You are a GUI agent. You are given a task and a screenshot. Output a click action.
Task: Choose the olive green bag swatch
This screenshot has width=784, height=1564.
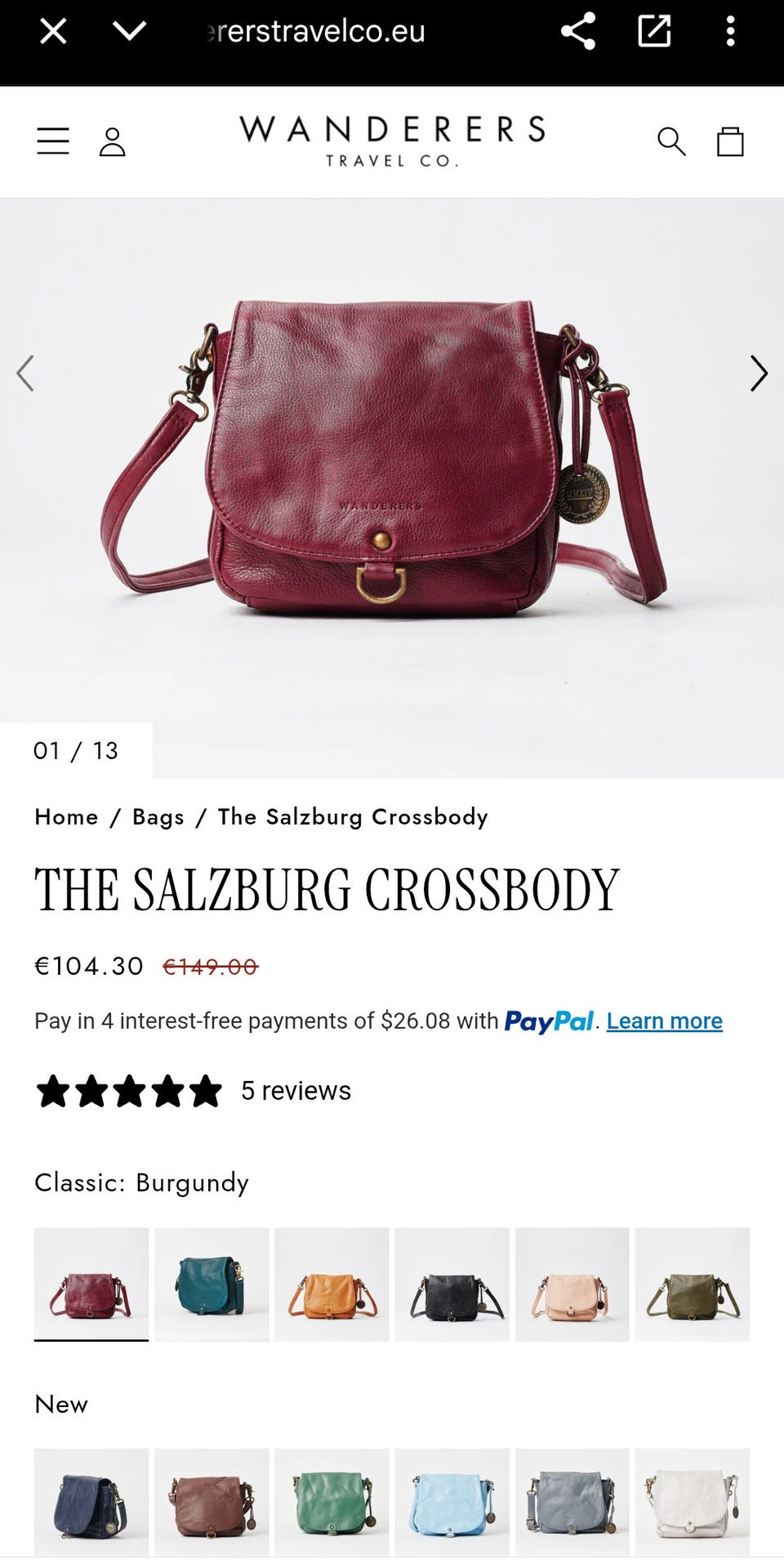point(693,1284)
